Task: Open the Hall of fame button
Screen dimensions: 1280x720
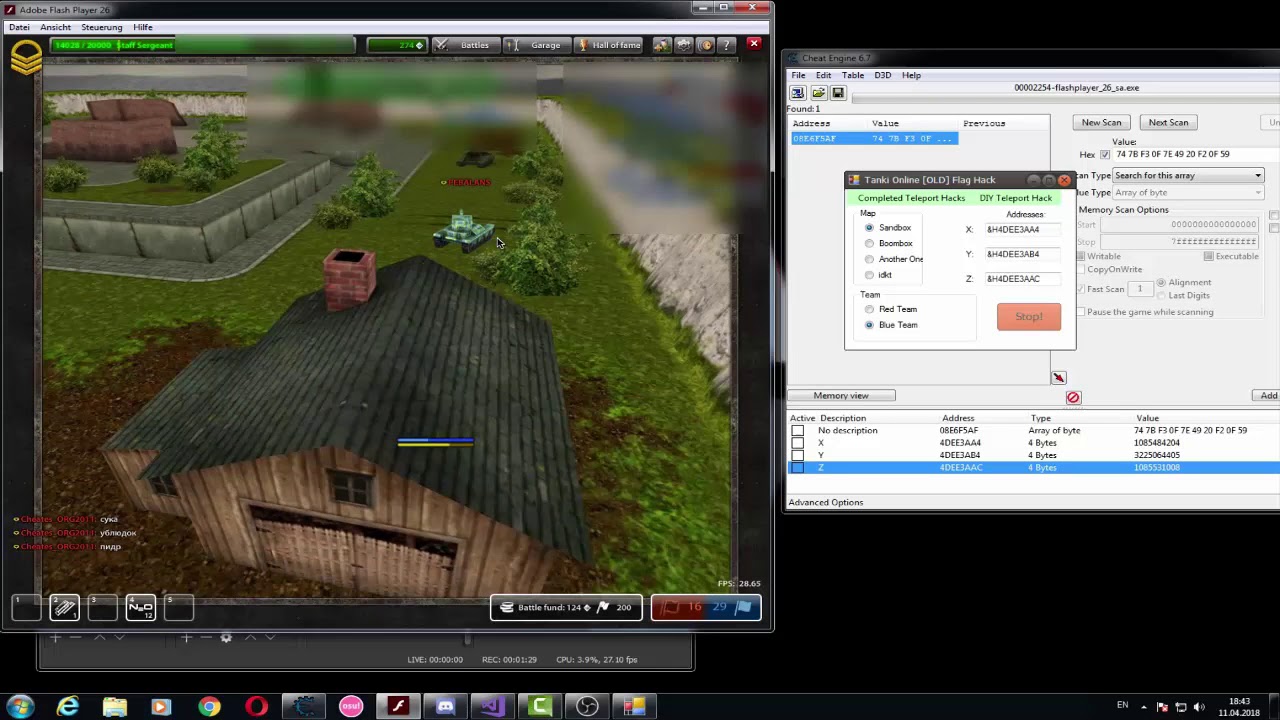Action: click(609, 45)
